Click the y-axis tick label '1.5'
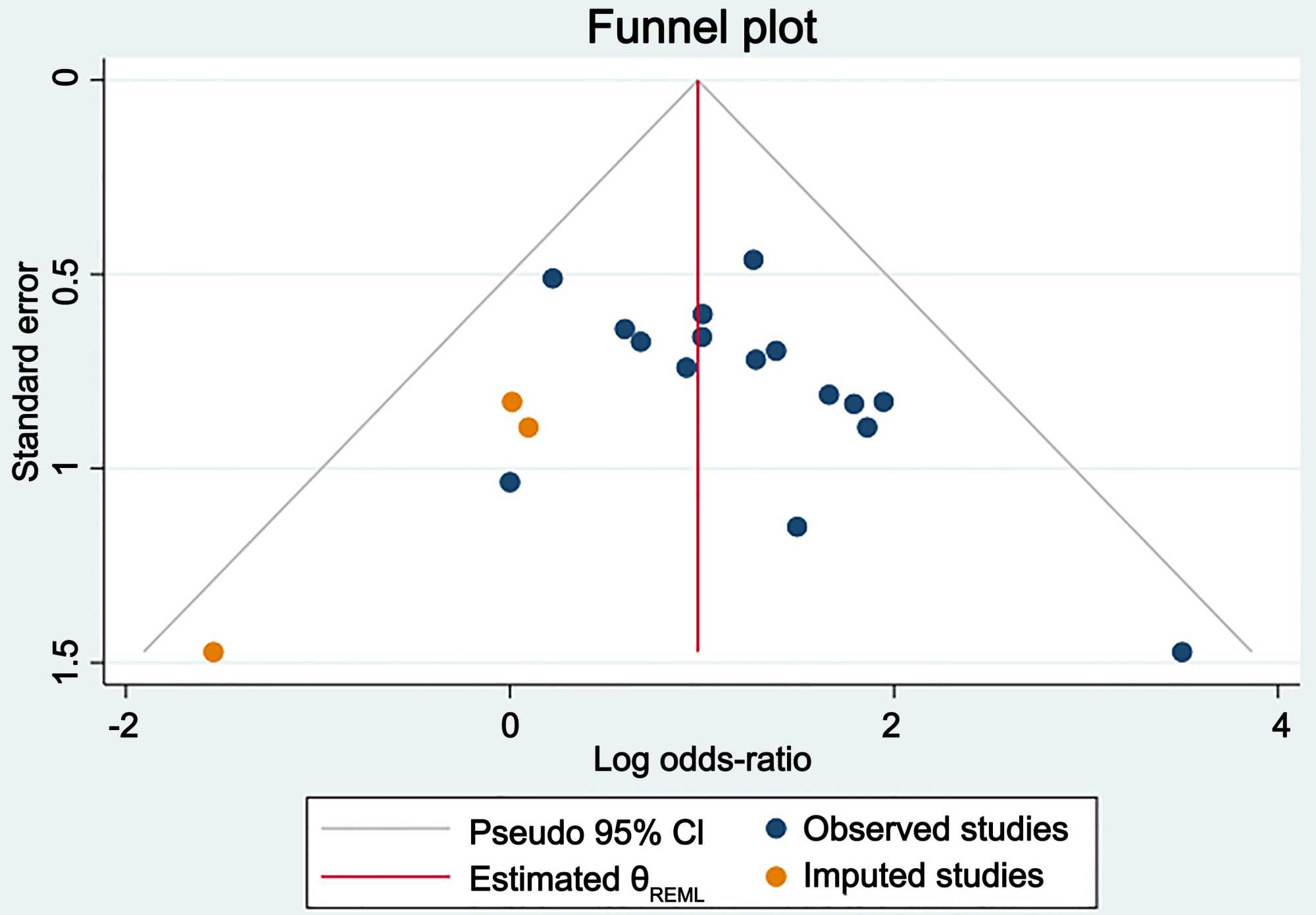The height and width of the screenshot is (915, 1316). click(66, 661)
